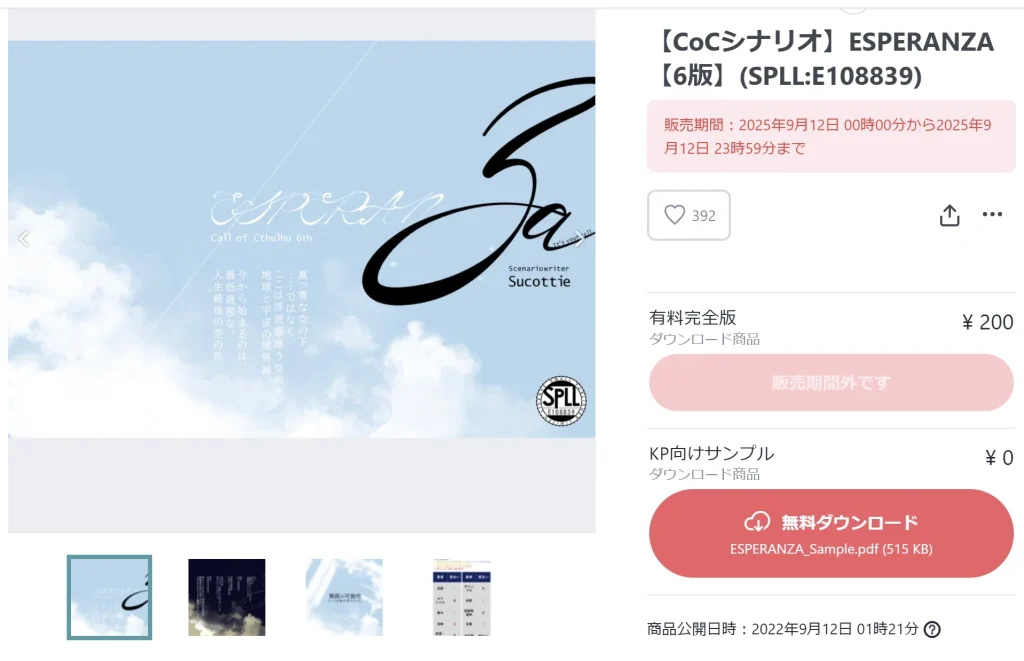Image resolution: width=1024 pixels, height=661 pixels.
Task: Click the cloud download icon
Action: coord(757,522)
